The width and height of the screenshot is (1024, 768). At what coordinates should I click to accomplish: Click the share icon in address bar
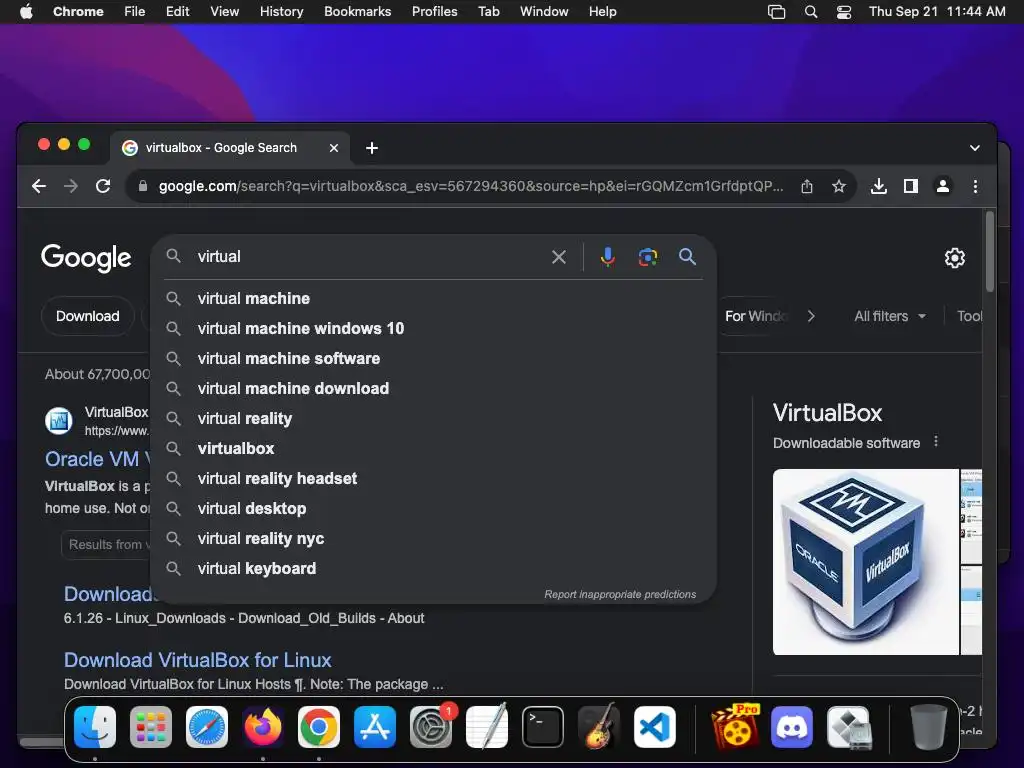[807, 186]
